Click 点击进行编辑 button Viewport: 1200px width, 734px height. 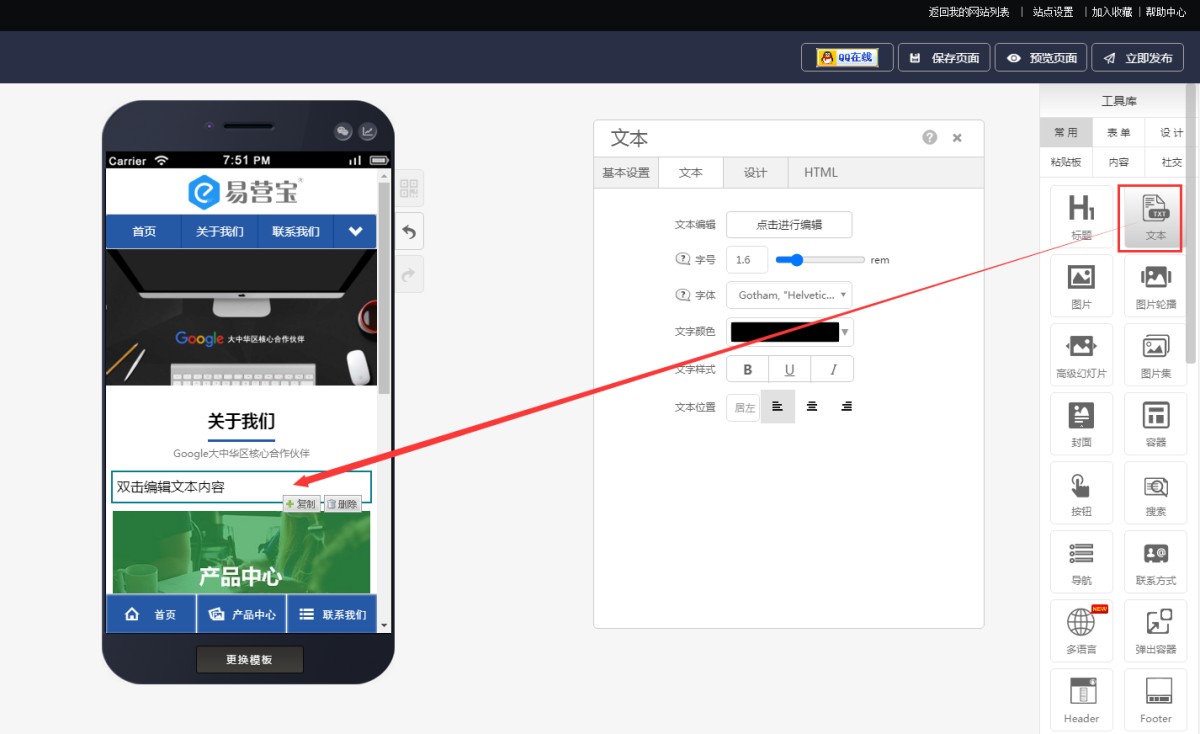coord(789,225)
